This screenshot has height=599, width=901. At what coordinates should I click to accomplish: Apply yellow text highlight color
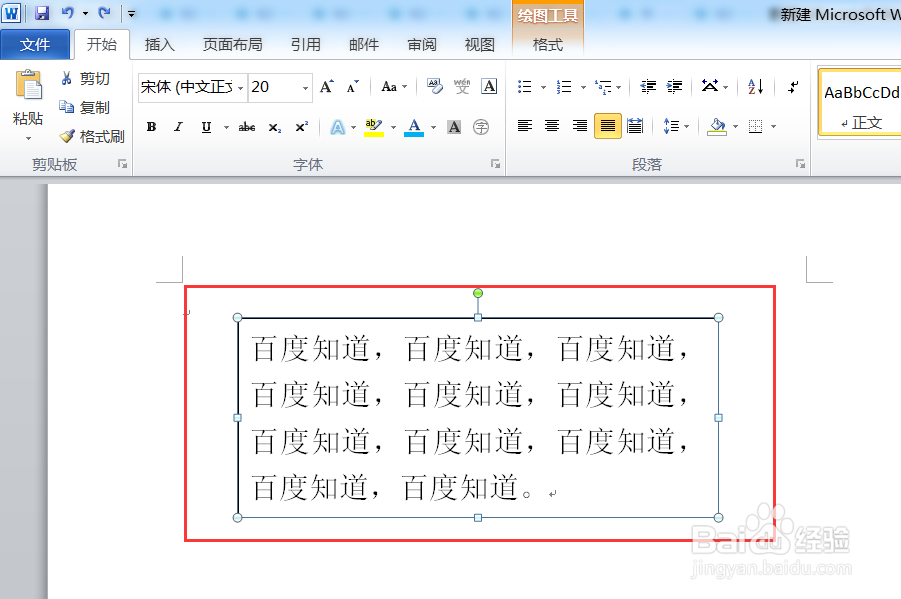[374, 127]
